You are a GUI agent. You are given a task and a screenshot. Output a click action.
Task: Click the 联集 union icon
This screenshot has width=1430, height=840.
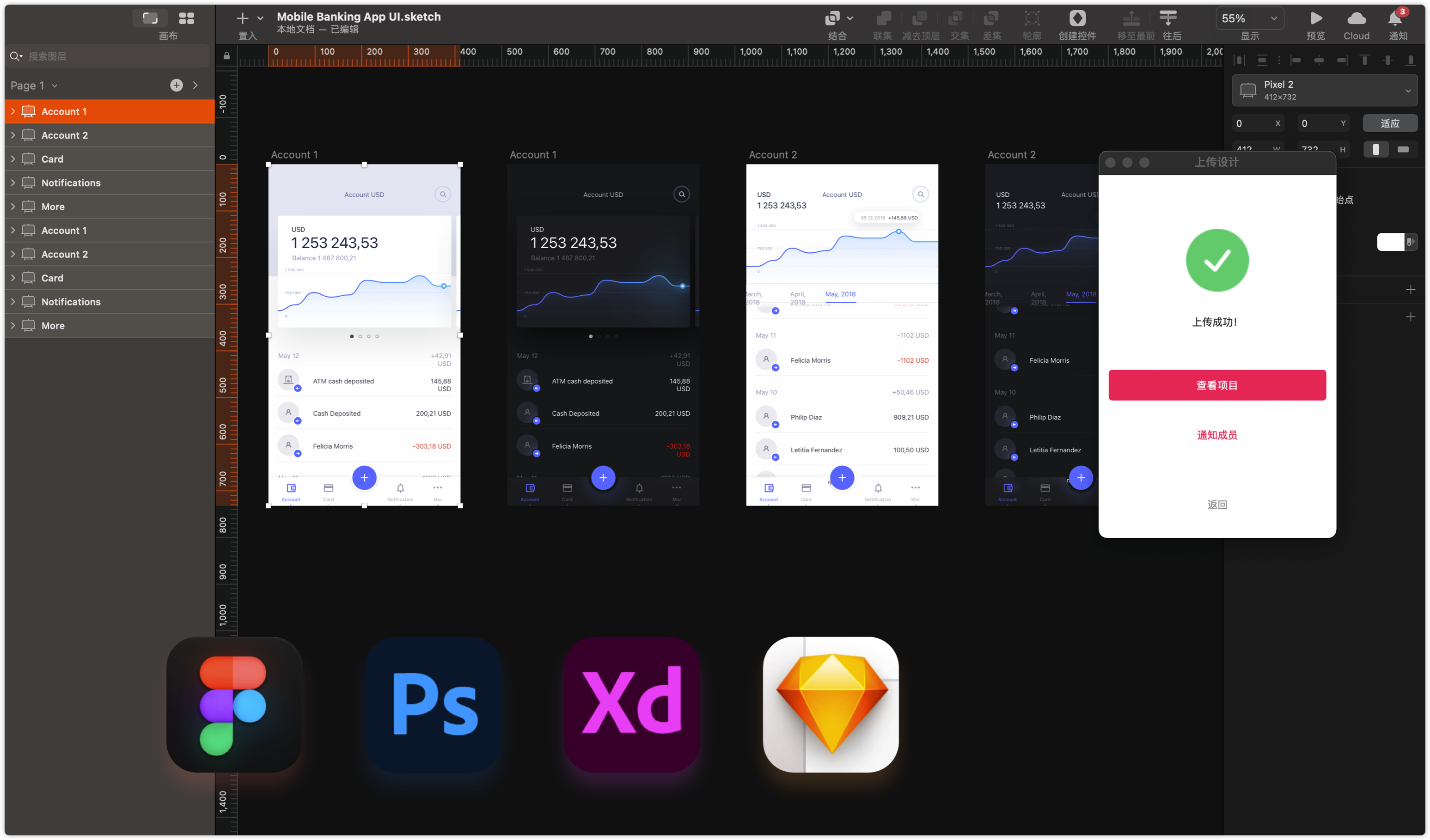point(883,18)
